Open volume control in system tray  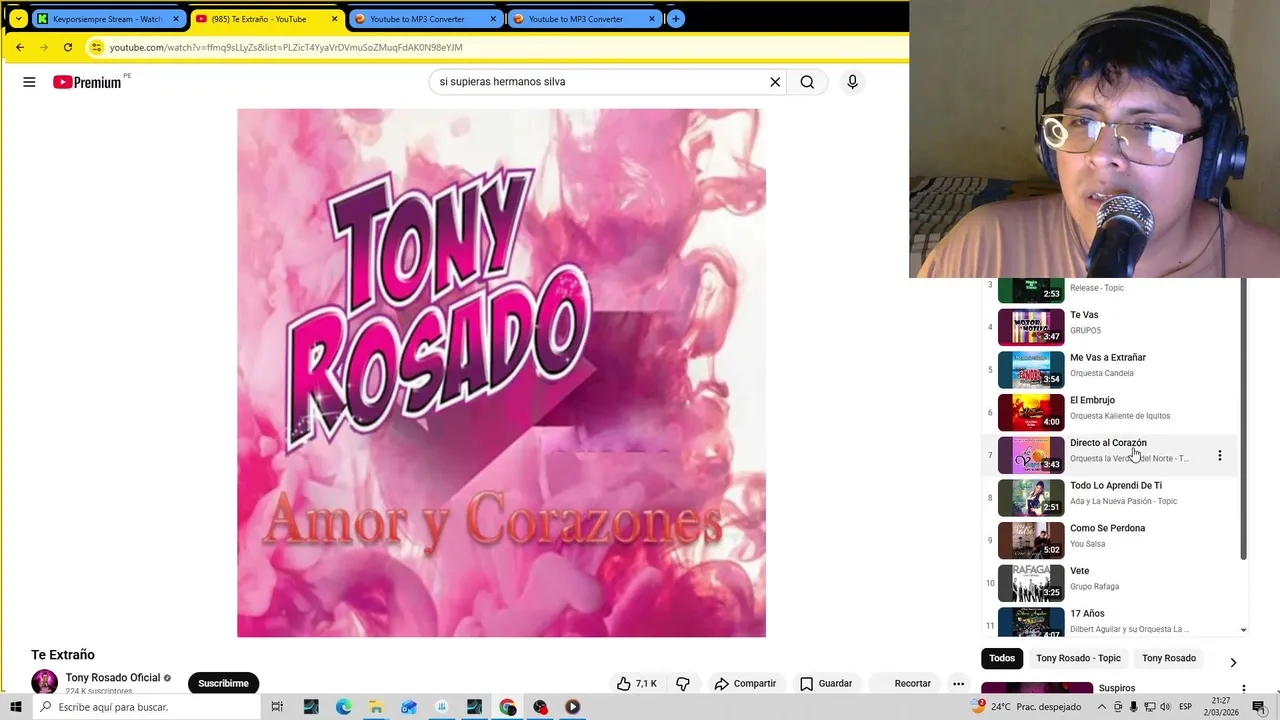pyautogui.click(x=1165, y=707)
